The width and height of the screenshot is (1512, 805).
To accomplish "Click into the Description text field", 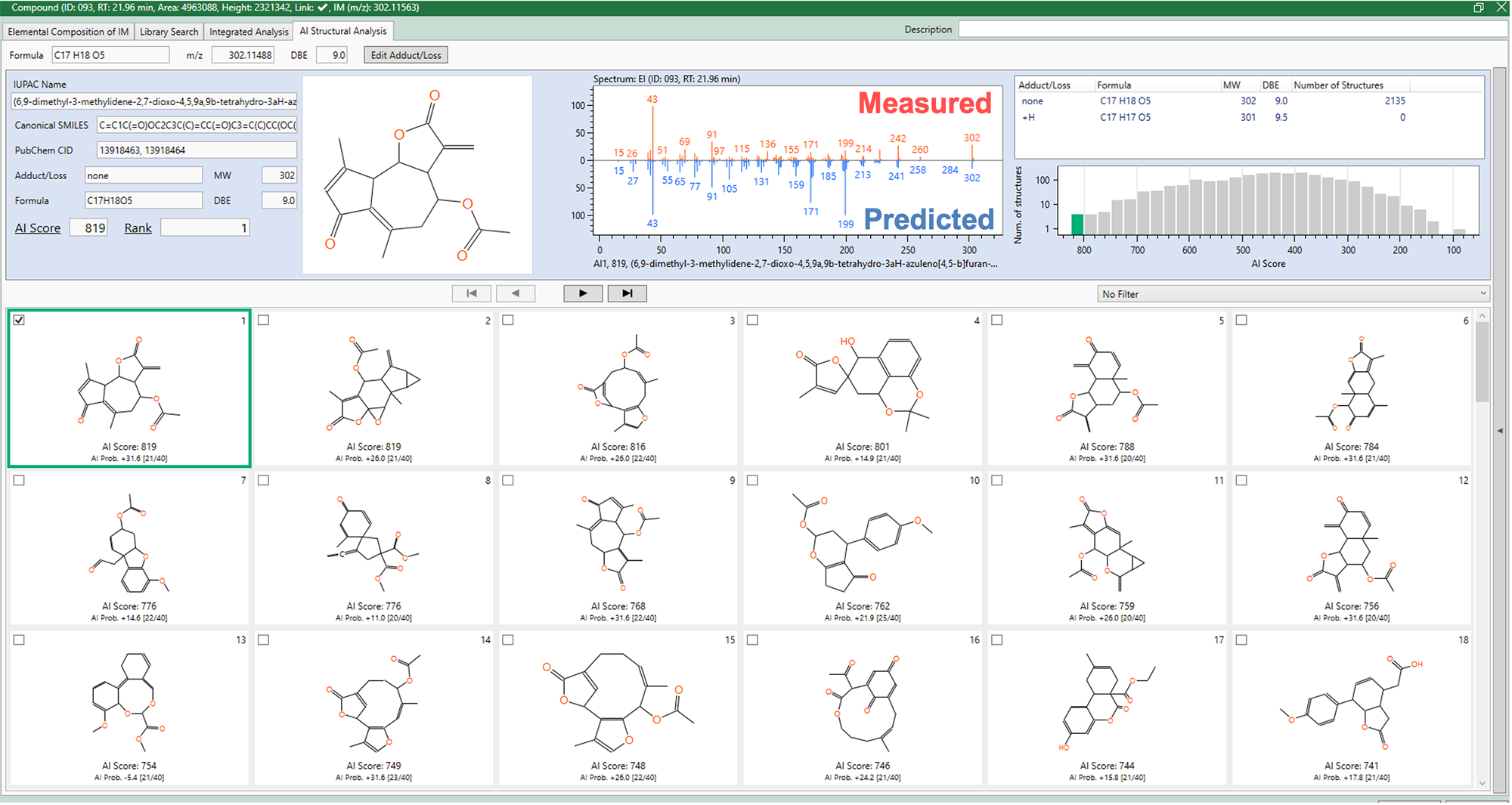I will point(1232,29).
